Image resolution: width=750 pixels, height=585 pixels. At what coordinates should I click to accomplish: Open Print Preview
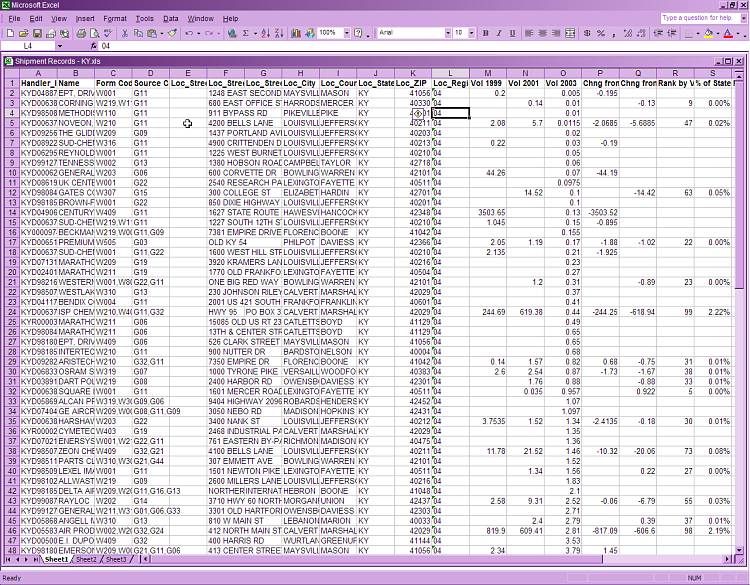tap(95, 33)
